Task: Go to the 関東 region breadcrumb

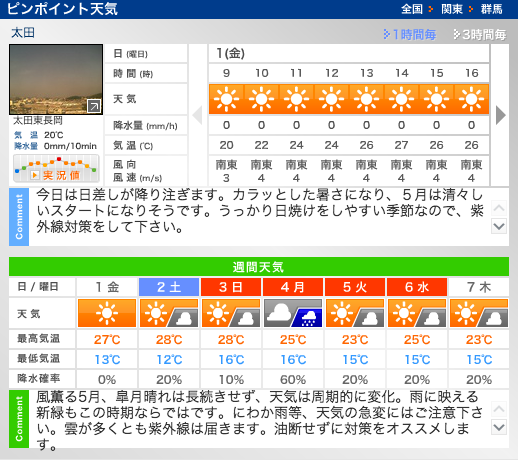Action: click(452, 9)
